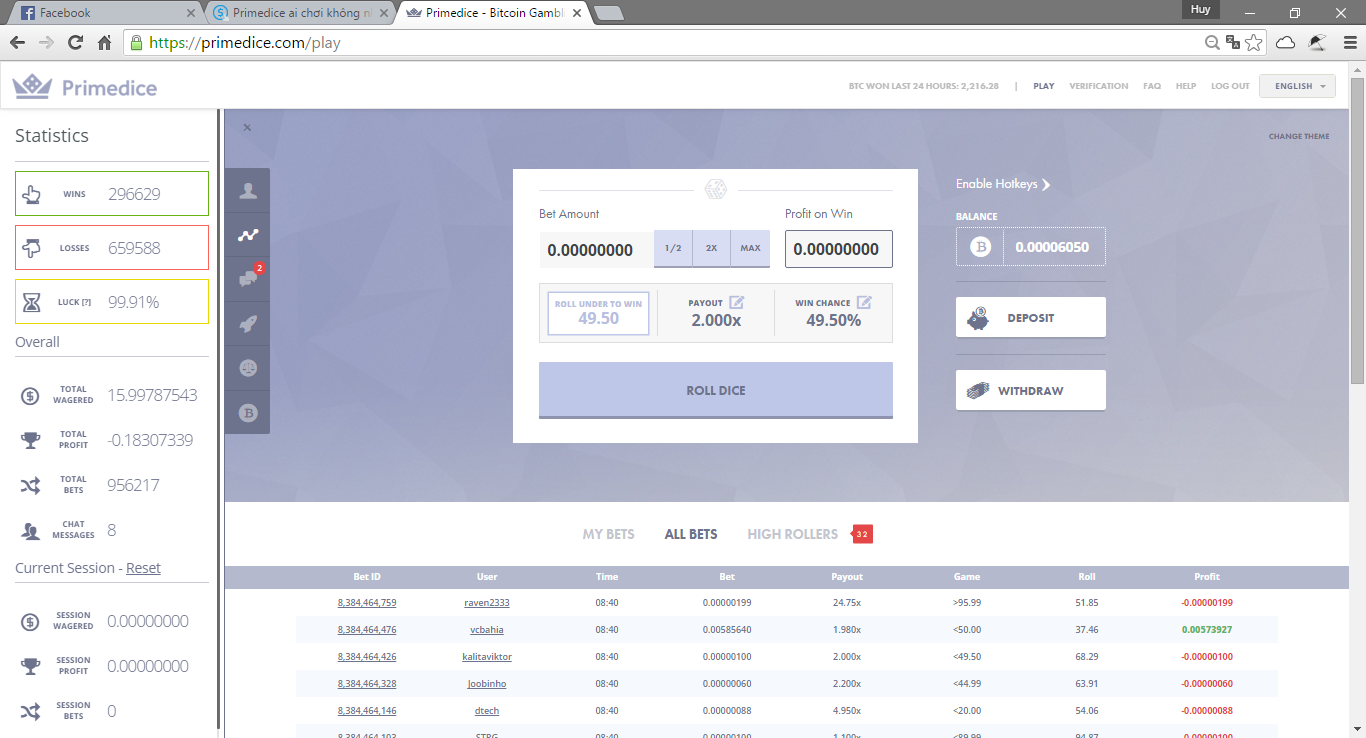Toggle the Roll Under To Win box
This screenshot has width=1366, height=738.
click(598, 313)
